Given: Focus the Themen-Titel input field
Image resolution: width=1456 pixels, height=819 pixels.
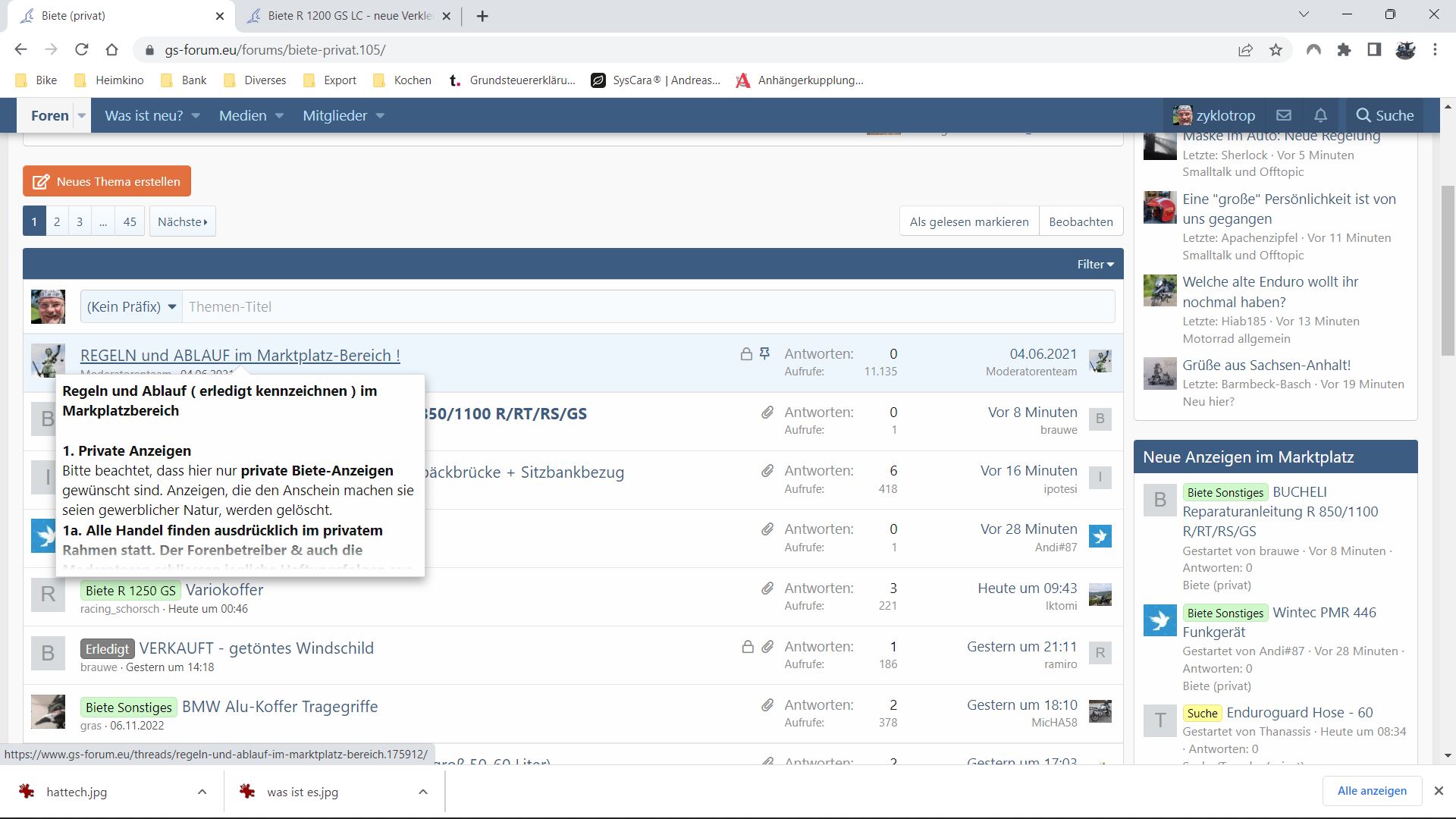Looking at the screenshot, I should click(648, 306).
